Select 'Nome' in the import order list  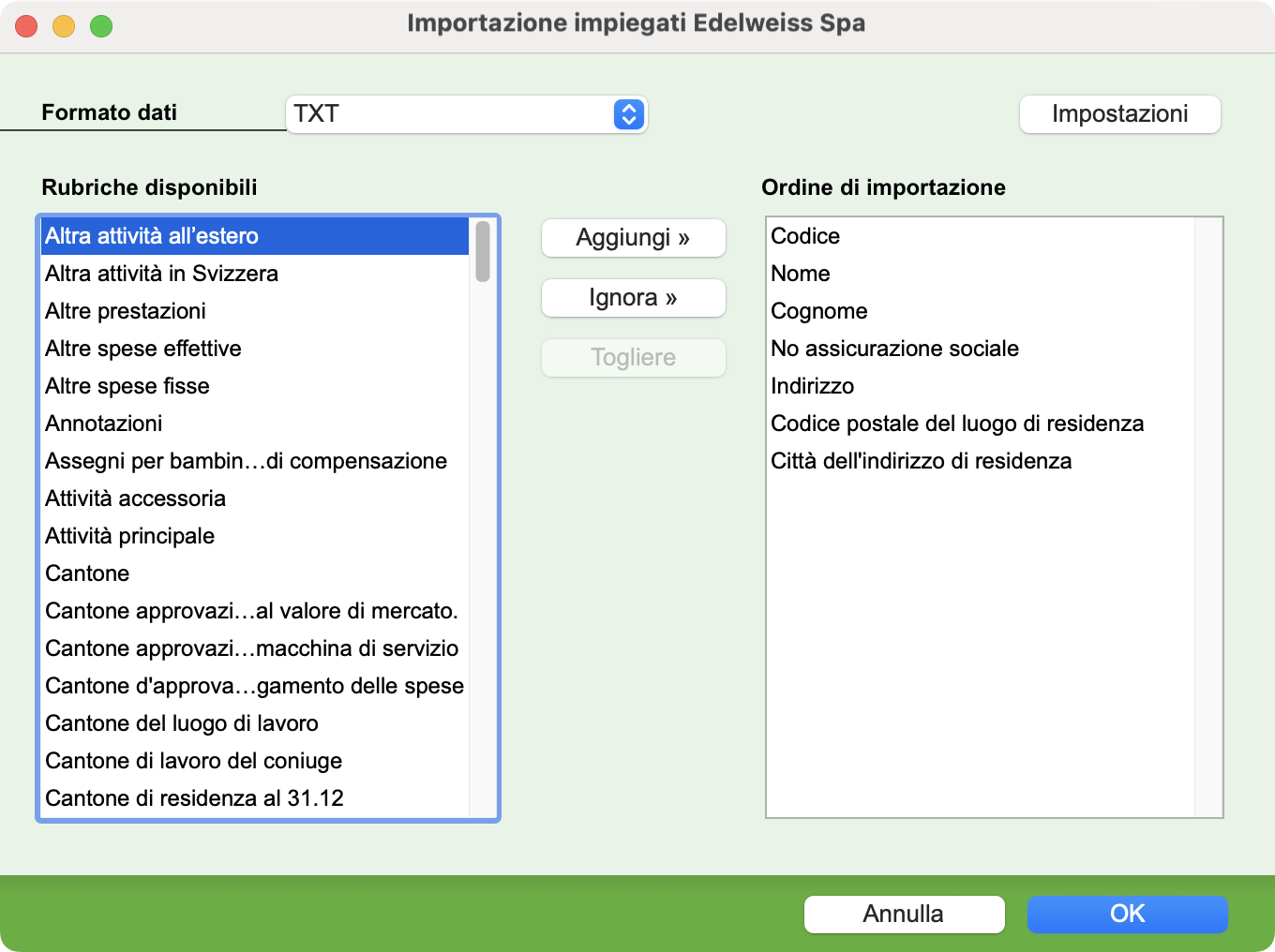tap(981, 274)
